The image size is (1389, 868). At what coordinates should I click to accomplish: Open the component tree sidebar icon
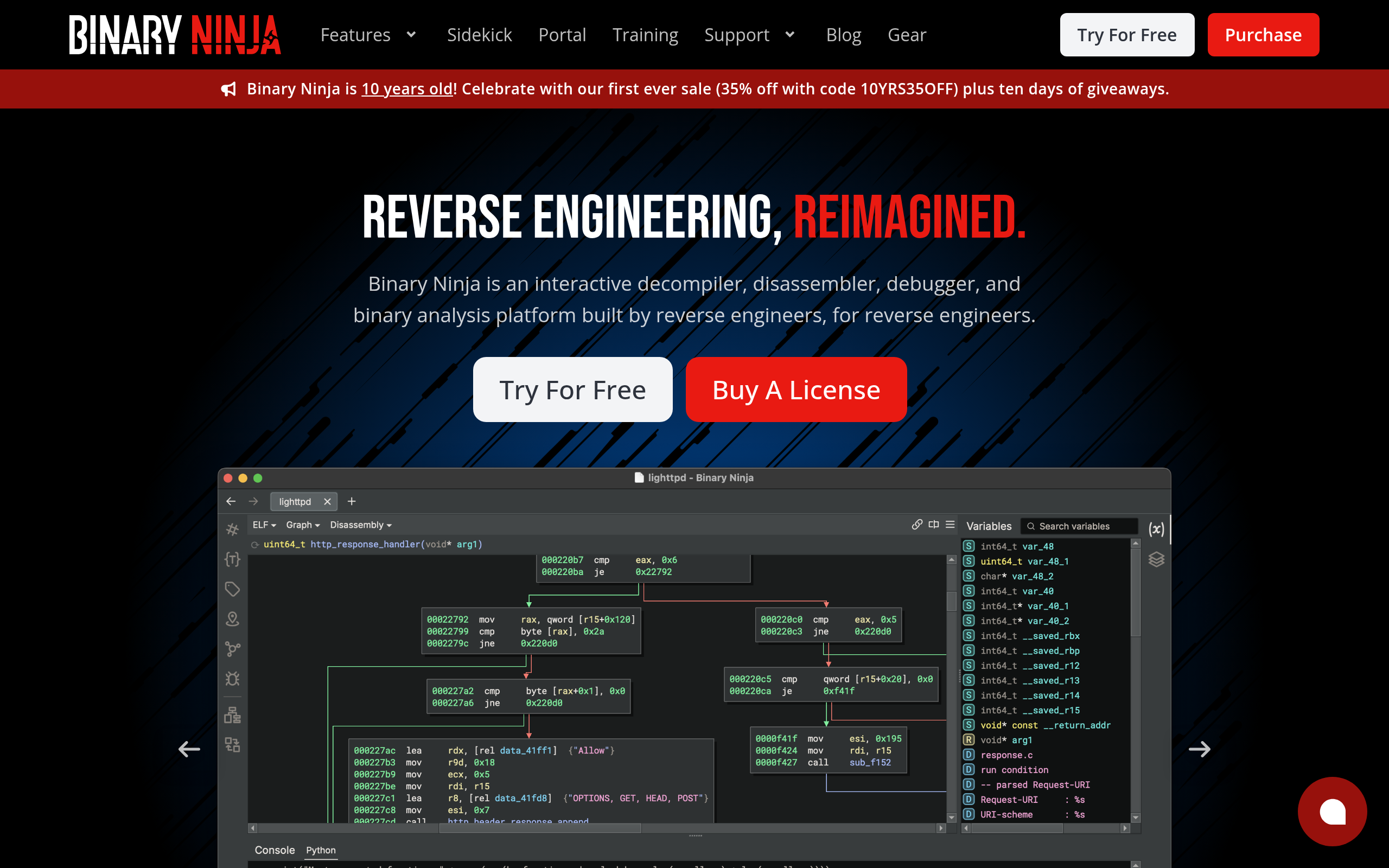point(232,714)
